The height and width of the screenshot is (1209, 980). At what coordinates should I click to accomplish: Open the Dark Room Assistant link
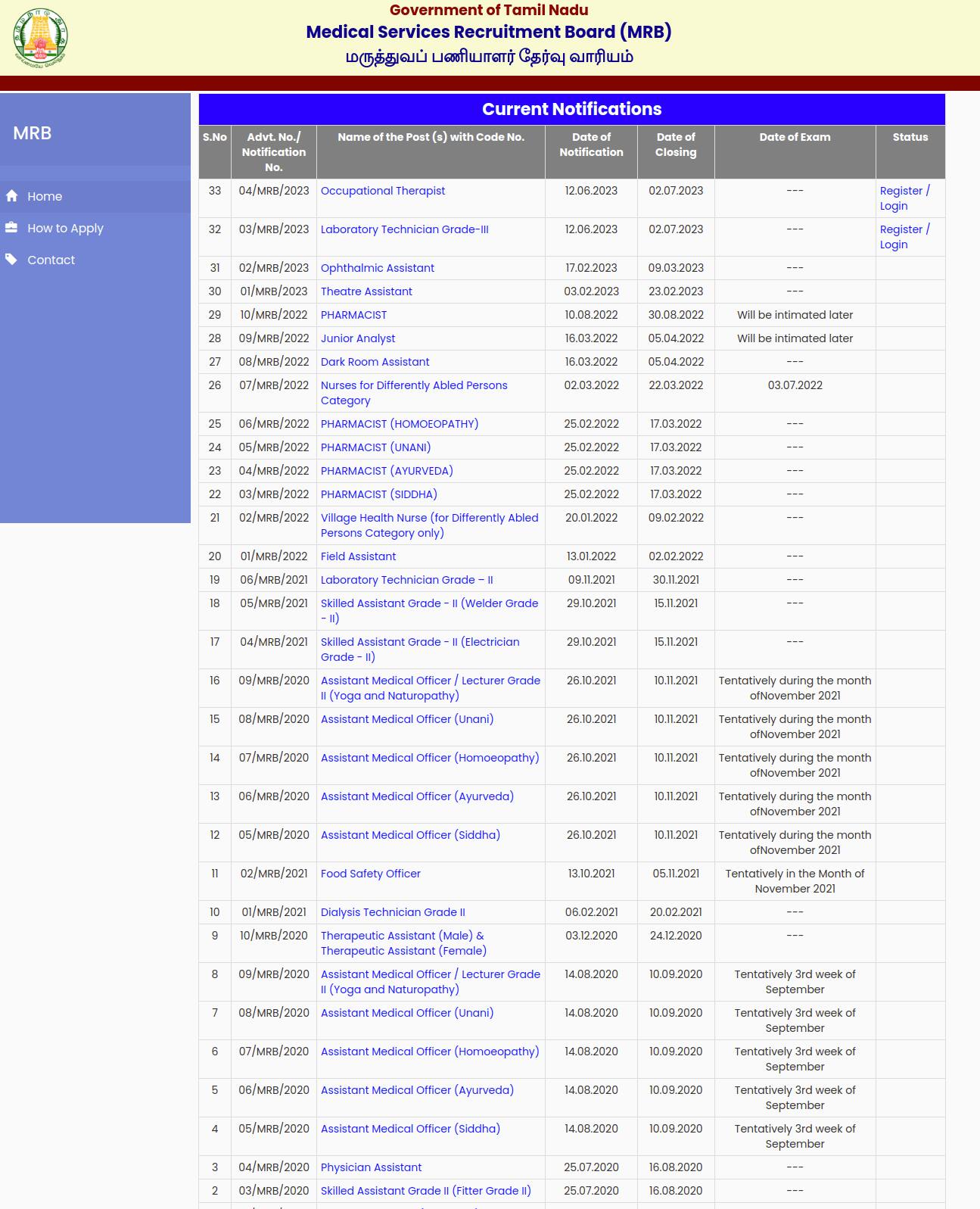pyautogui.click(x=375, y=362)
